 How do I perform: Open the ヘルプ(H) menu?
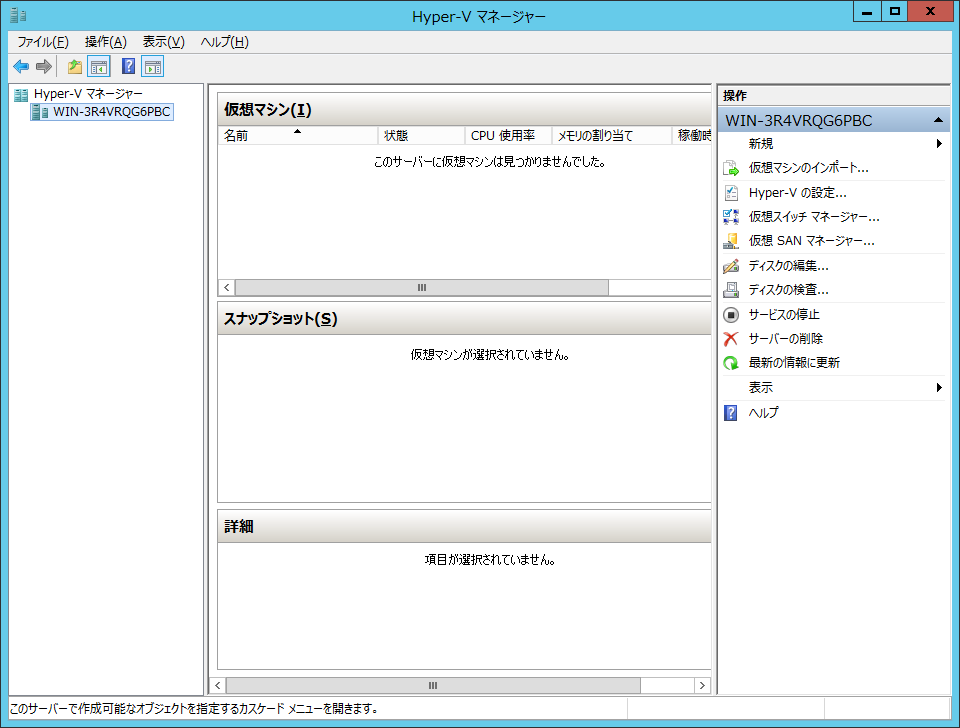pos(225,42)
